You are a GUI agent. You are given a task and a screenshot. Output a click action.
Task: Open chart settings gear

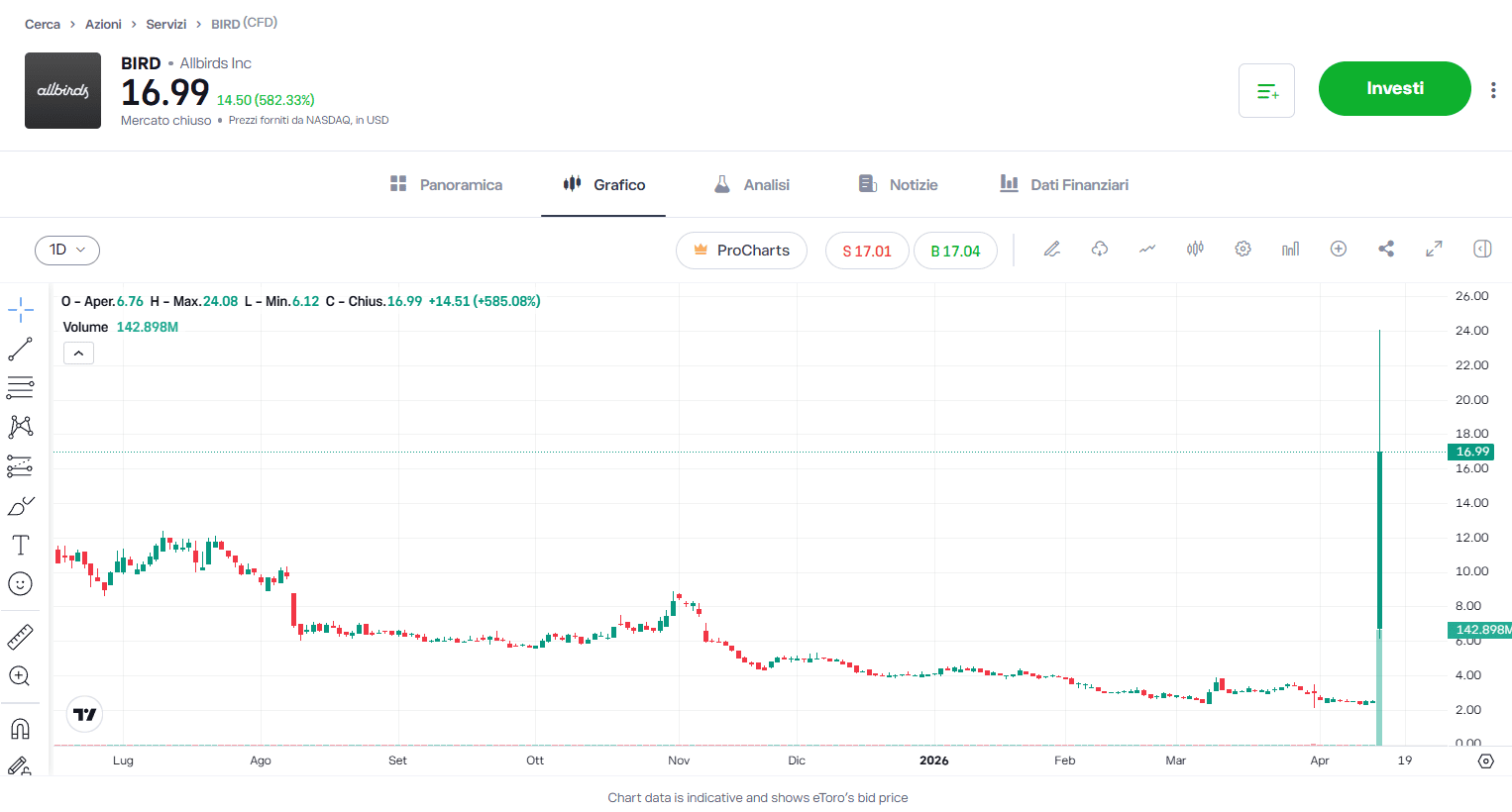click(x=1242, y=250)
